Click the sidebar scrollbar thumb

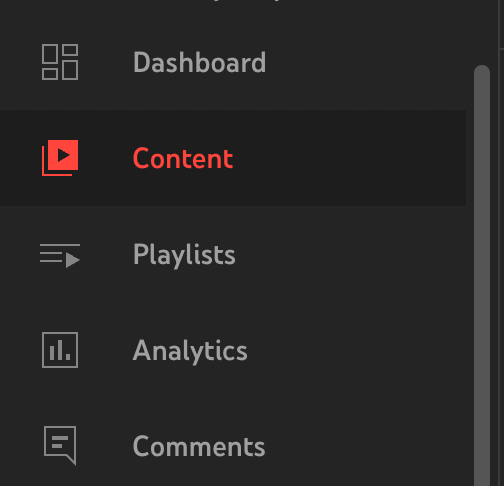(482, 275)
